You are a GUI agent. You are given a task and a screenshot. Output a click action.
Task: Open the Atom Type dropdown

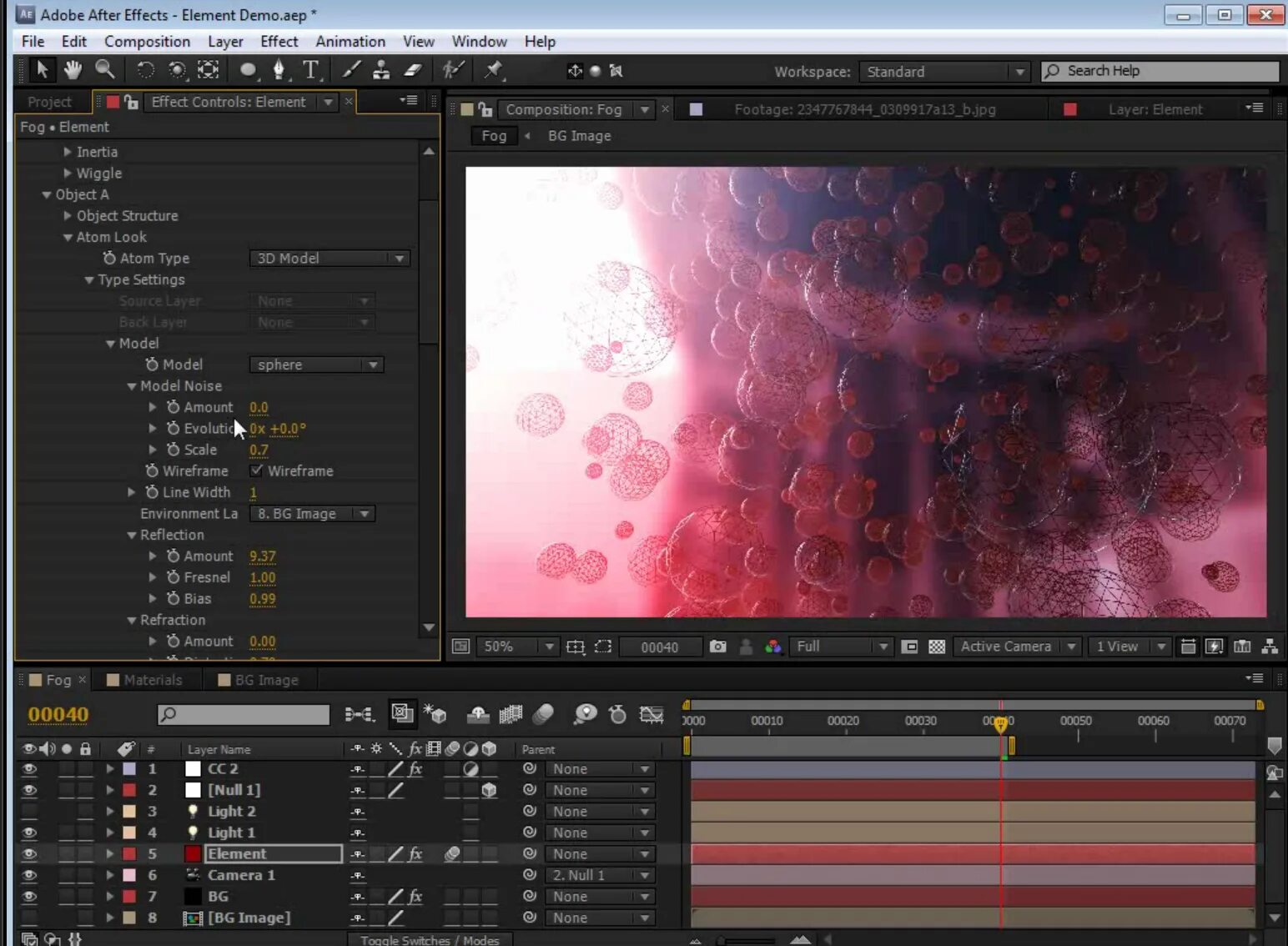point(330,259)
